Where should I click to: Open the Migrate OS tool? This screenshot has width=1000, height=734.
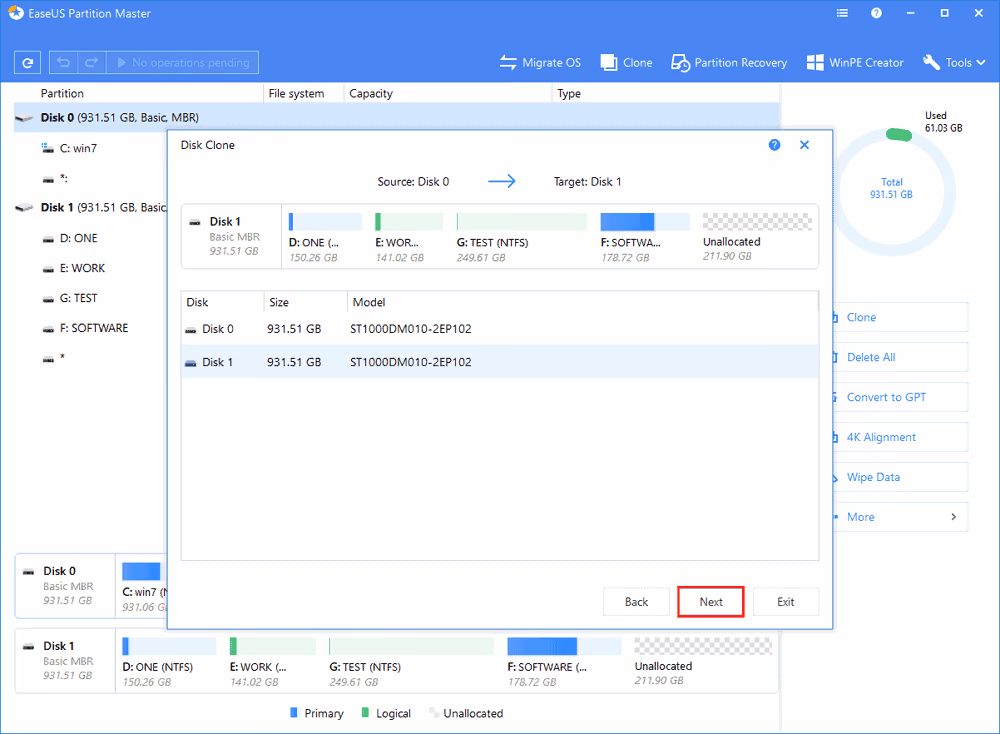[540, 63]
